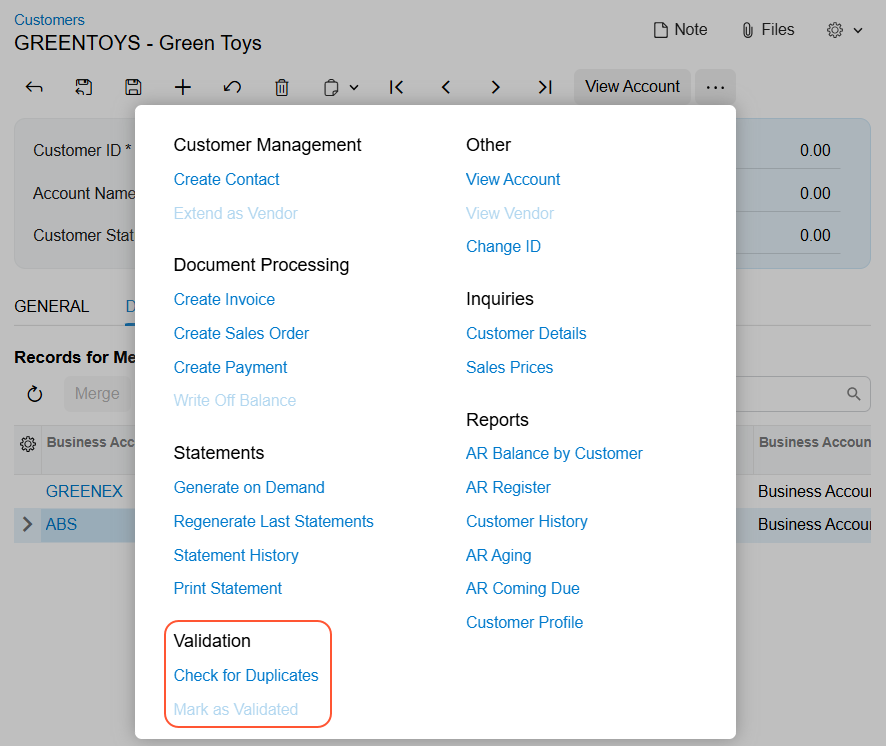Select Generate on Demand statement
The height and width of the screenshot is (746, 886).
click(249, 487)
